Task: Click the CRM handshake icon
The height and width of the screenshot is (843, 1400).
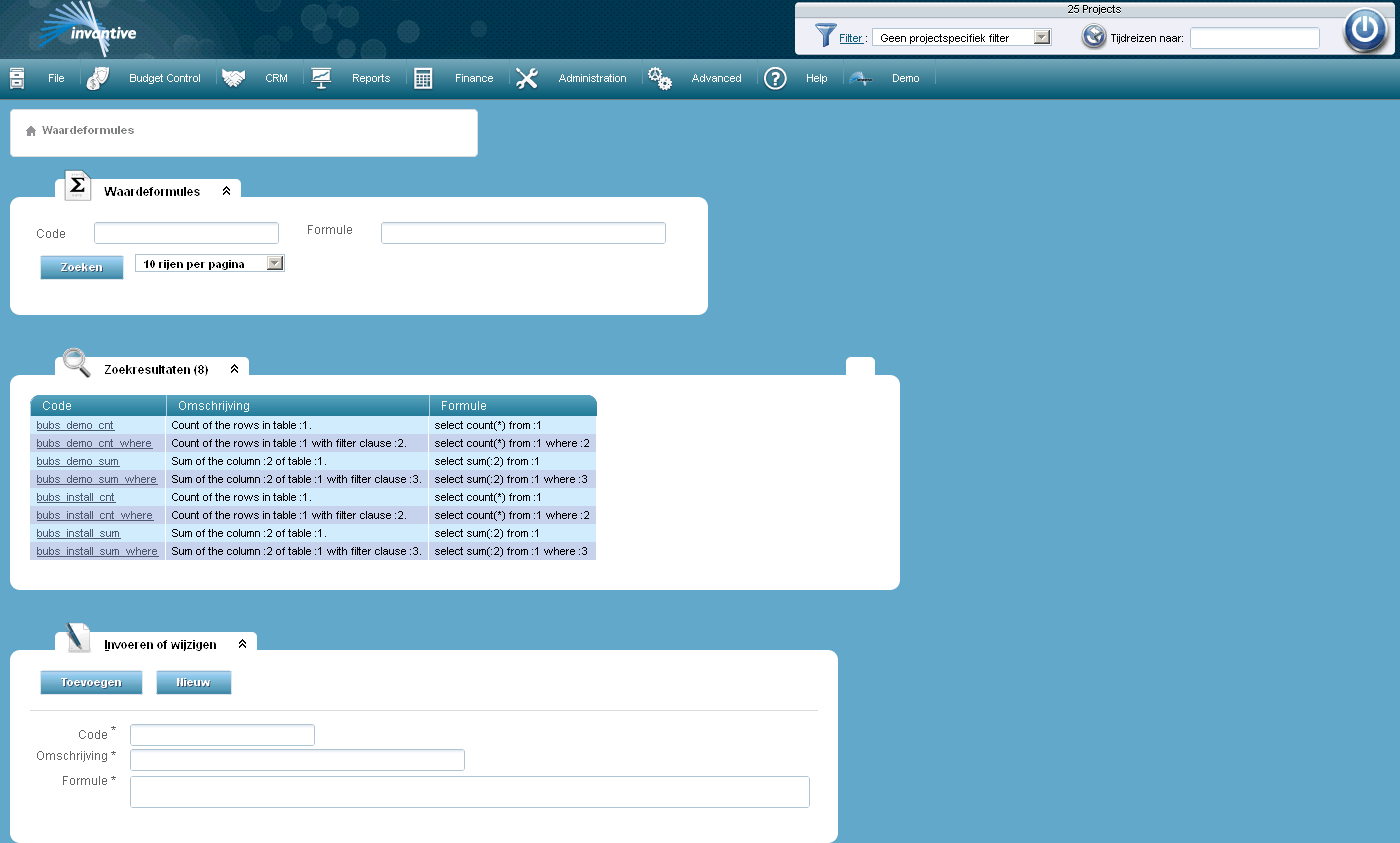Action: pyautogui.click(x=234, y=78)
